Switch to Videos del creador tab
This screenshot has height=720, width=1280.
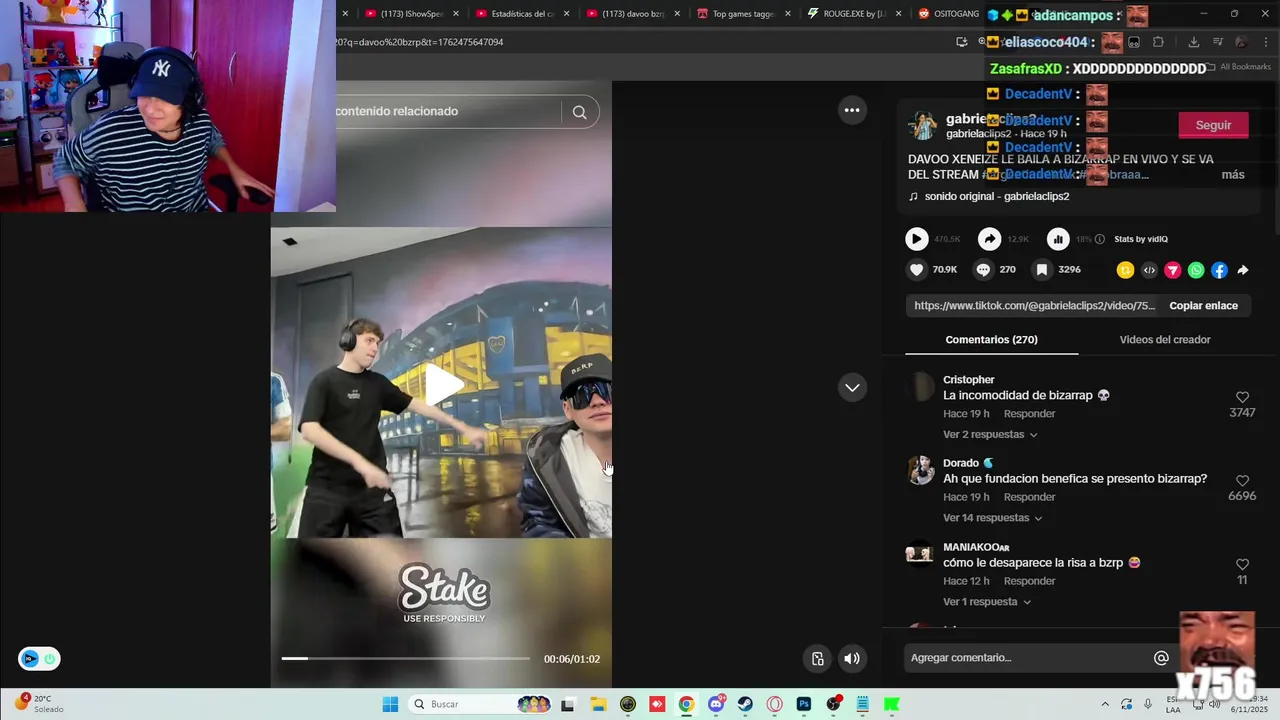tap(1165, 340)
